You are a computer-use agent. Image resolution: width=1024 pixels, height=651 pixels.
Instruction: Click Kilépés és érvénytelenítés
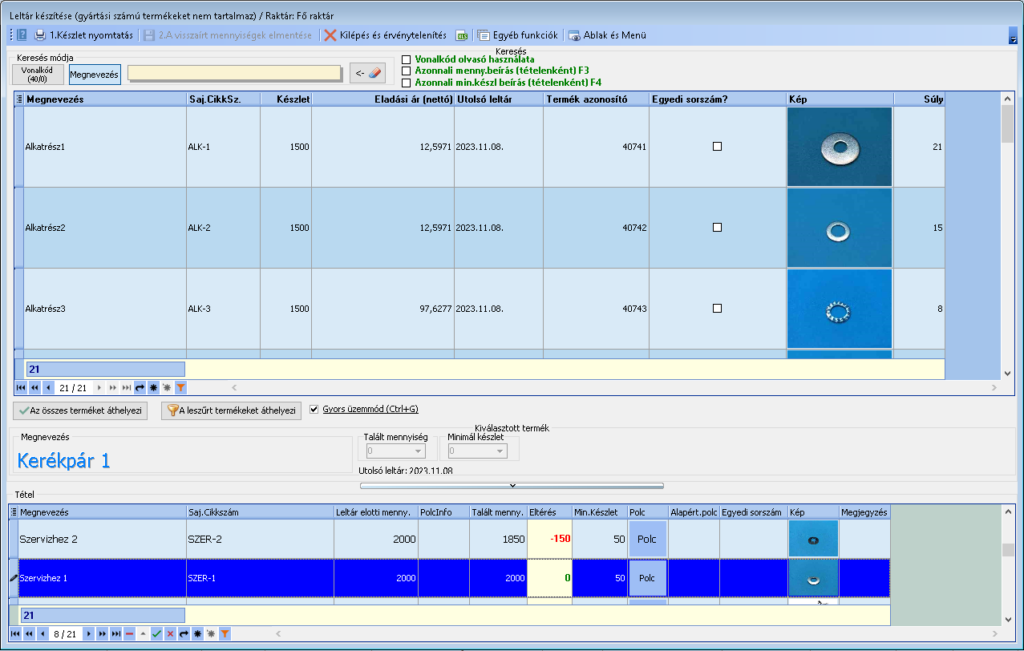[x=385, y=35]
